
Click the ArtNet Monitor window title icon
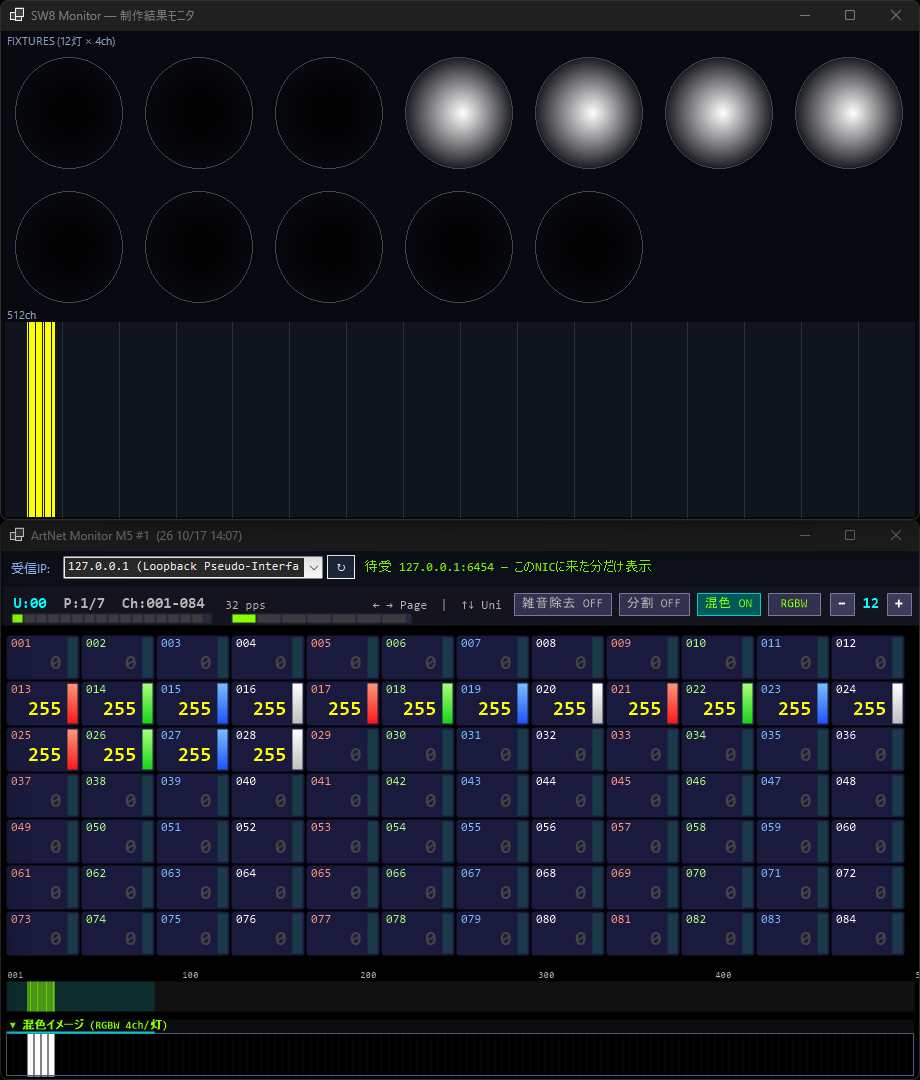pos(17,535)
